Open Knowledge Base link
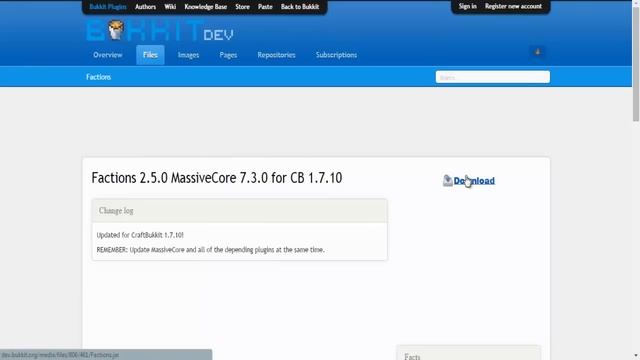The width and height of the screenshot is (640, 360). point(205,7)
